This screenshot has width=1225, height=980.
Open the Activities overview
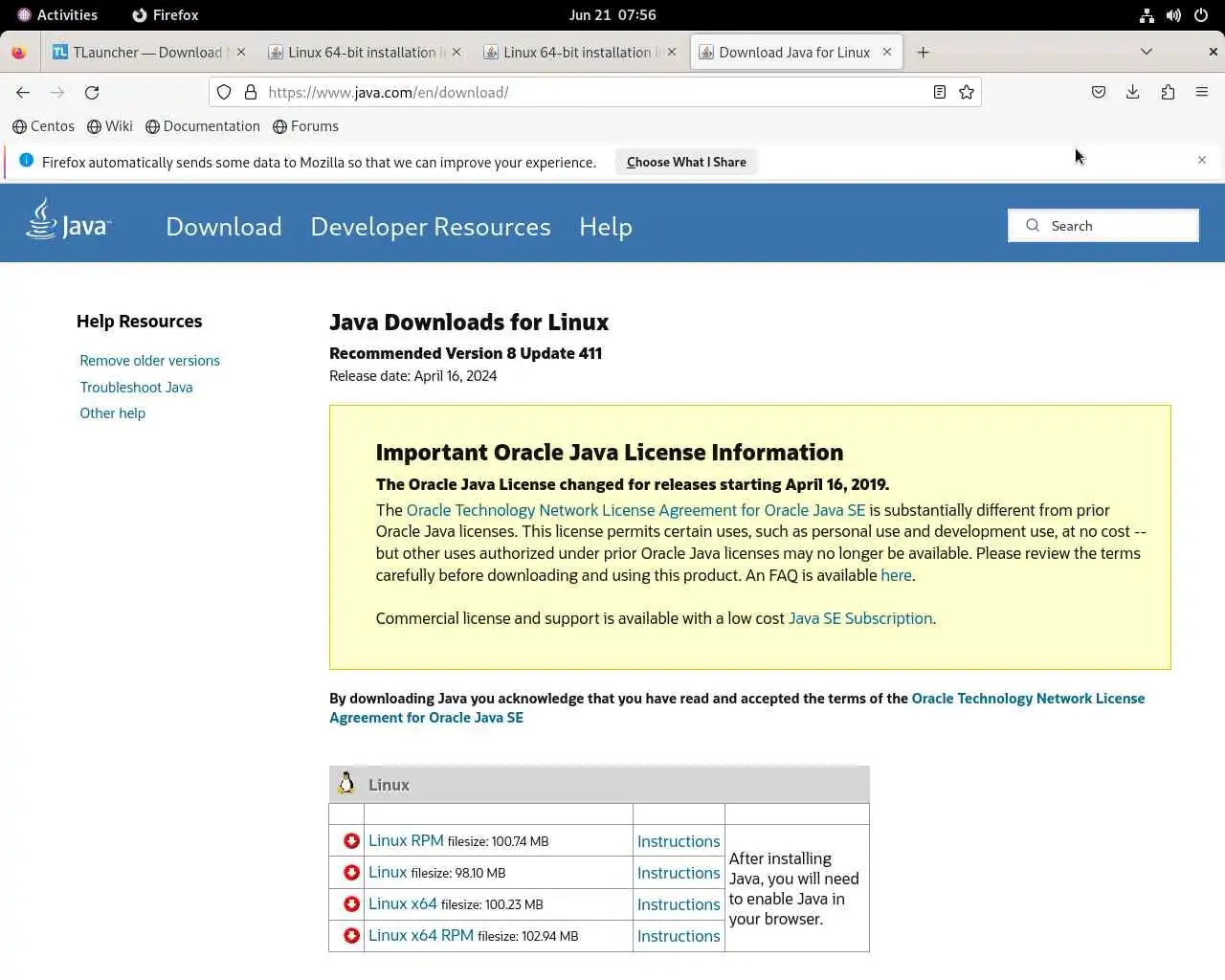click(x=56, y=15)
